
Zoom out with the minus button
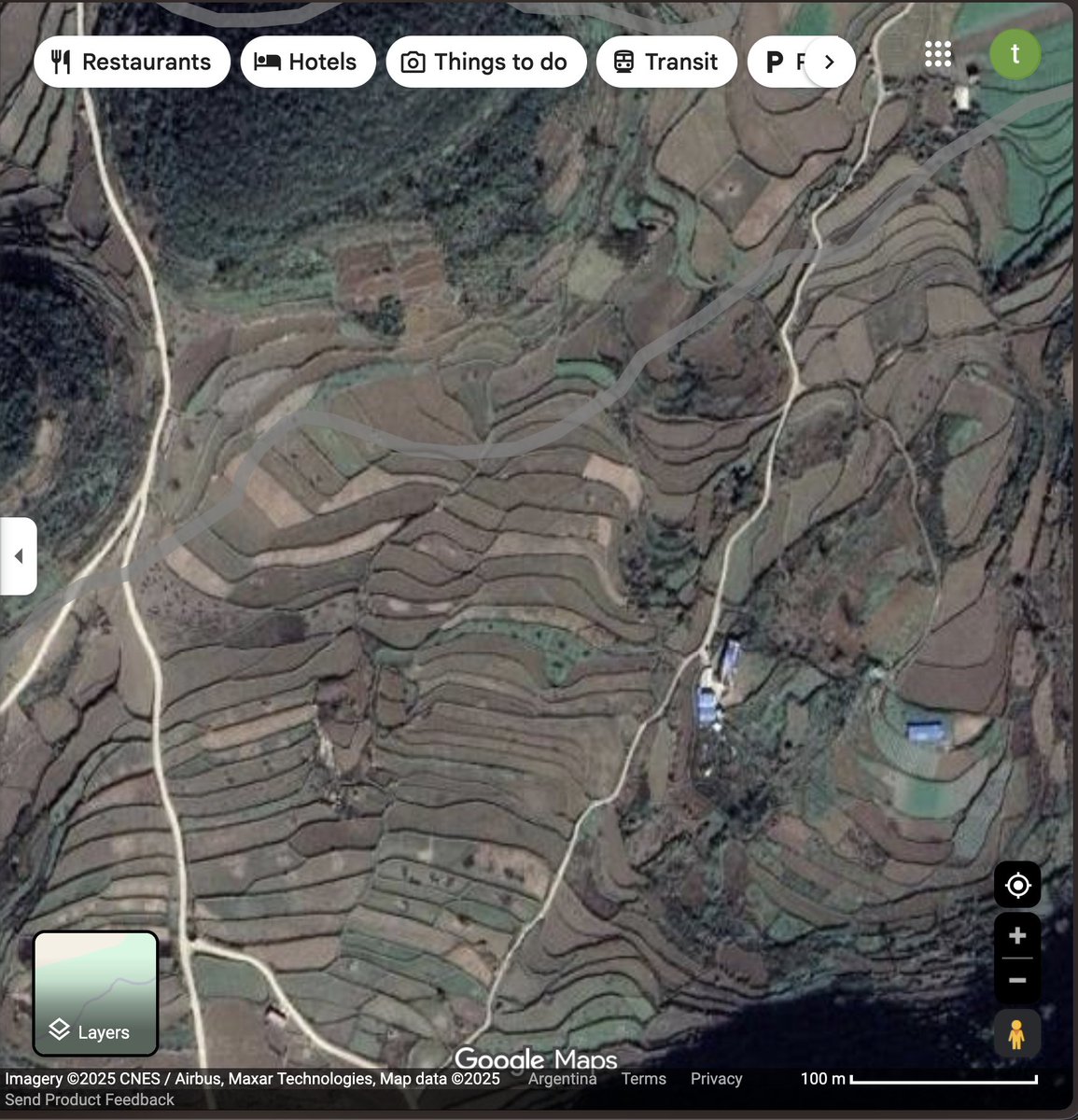pyautogui.click(x=1017, y=980)
